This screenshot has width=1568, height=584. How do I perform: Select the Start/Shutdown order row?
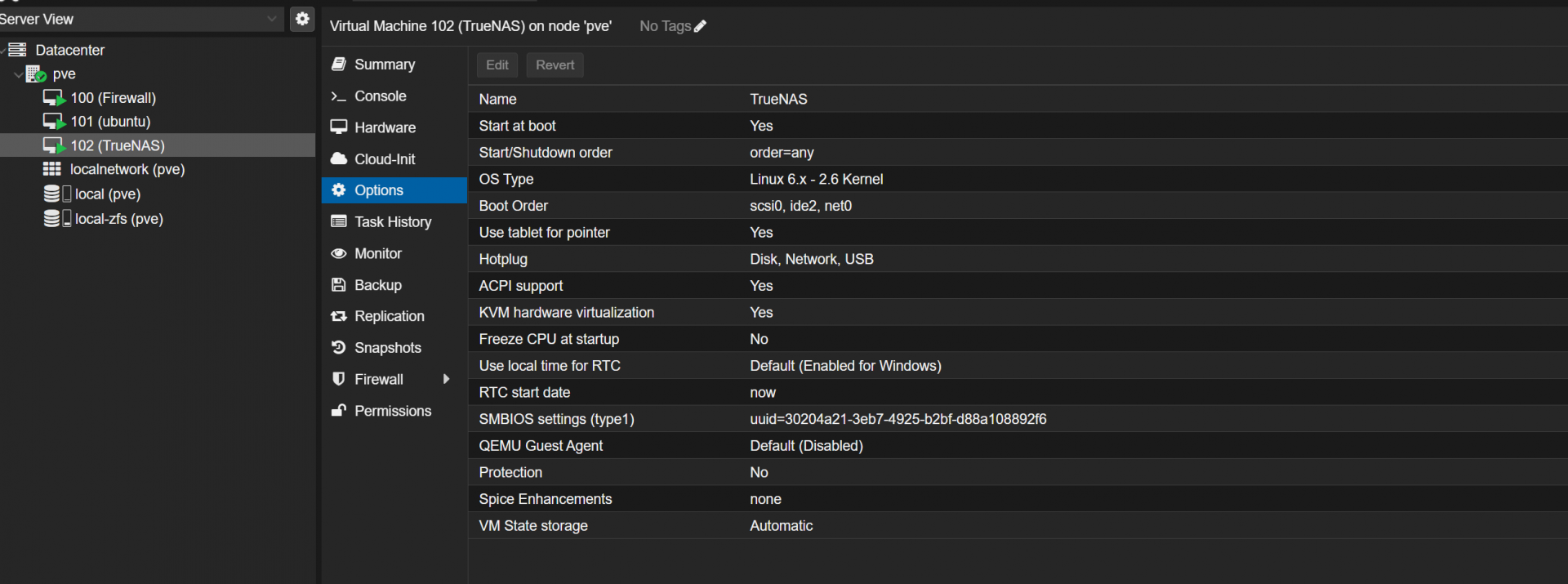(1019, 153)
